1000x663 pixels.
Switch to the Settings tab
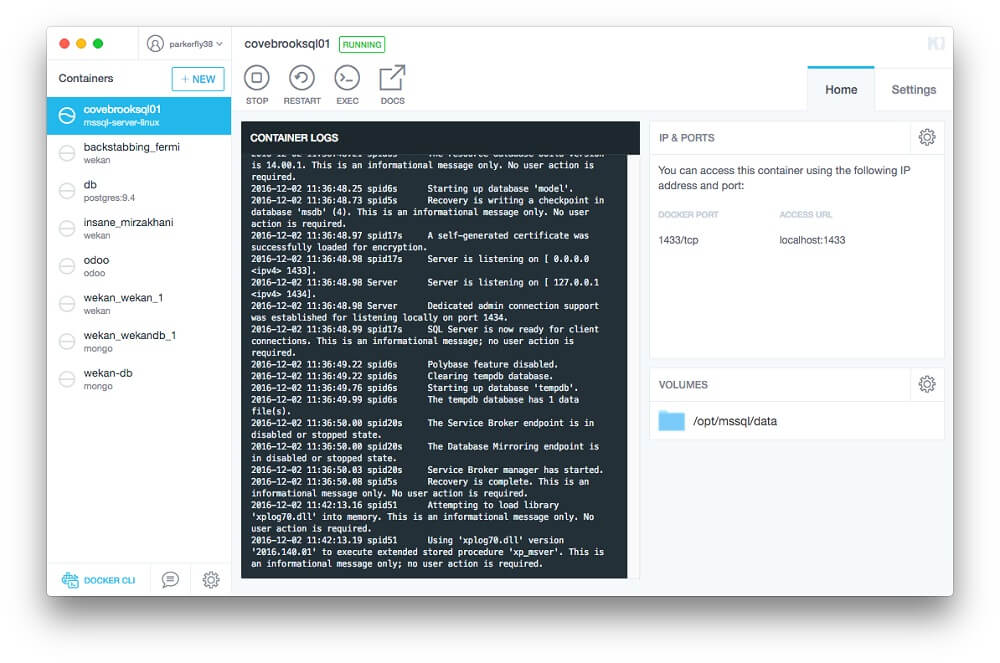tap(913, 89)
